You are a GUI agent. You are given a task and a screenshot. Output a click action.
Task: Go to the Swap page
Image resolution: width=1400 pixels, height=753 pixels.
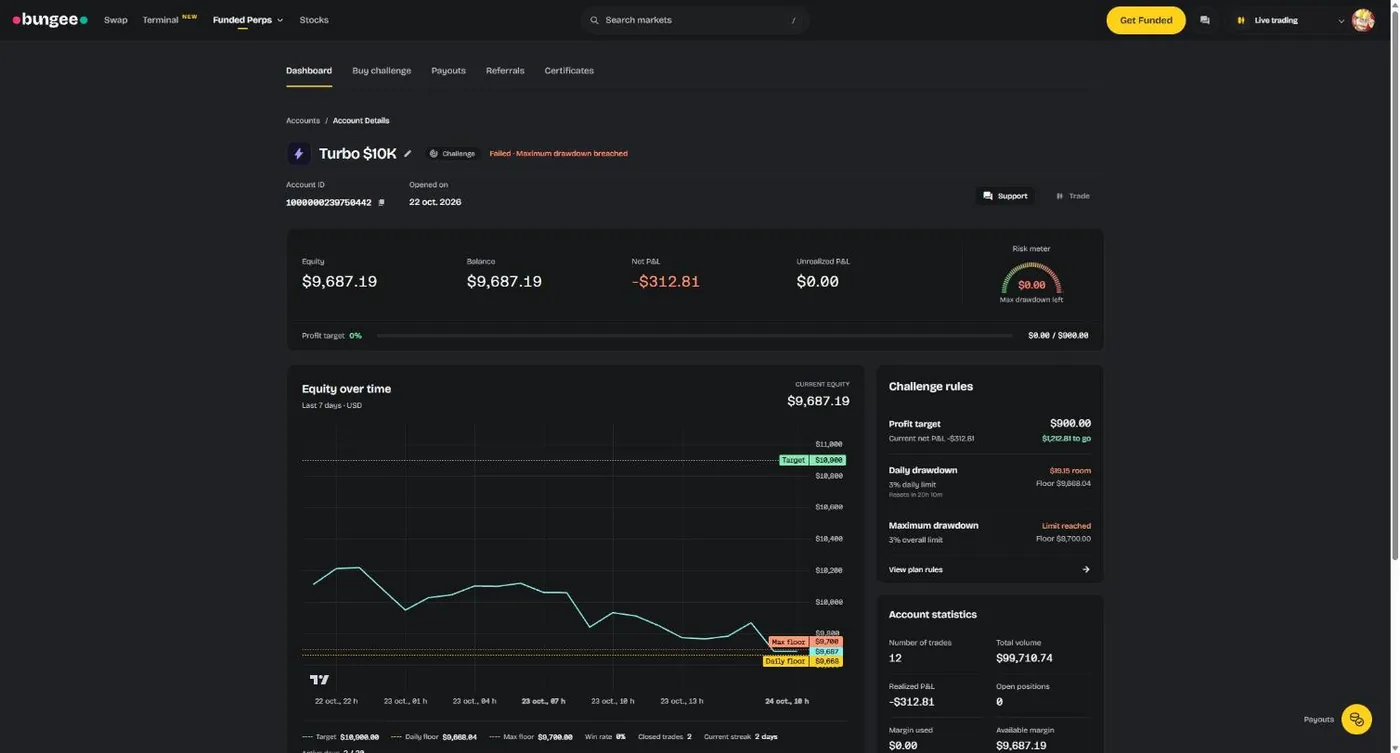tap(116, 20)
